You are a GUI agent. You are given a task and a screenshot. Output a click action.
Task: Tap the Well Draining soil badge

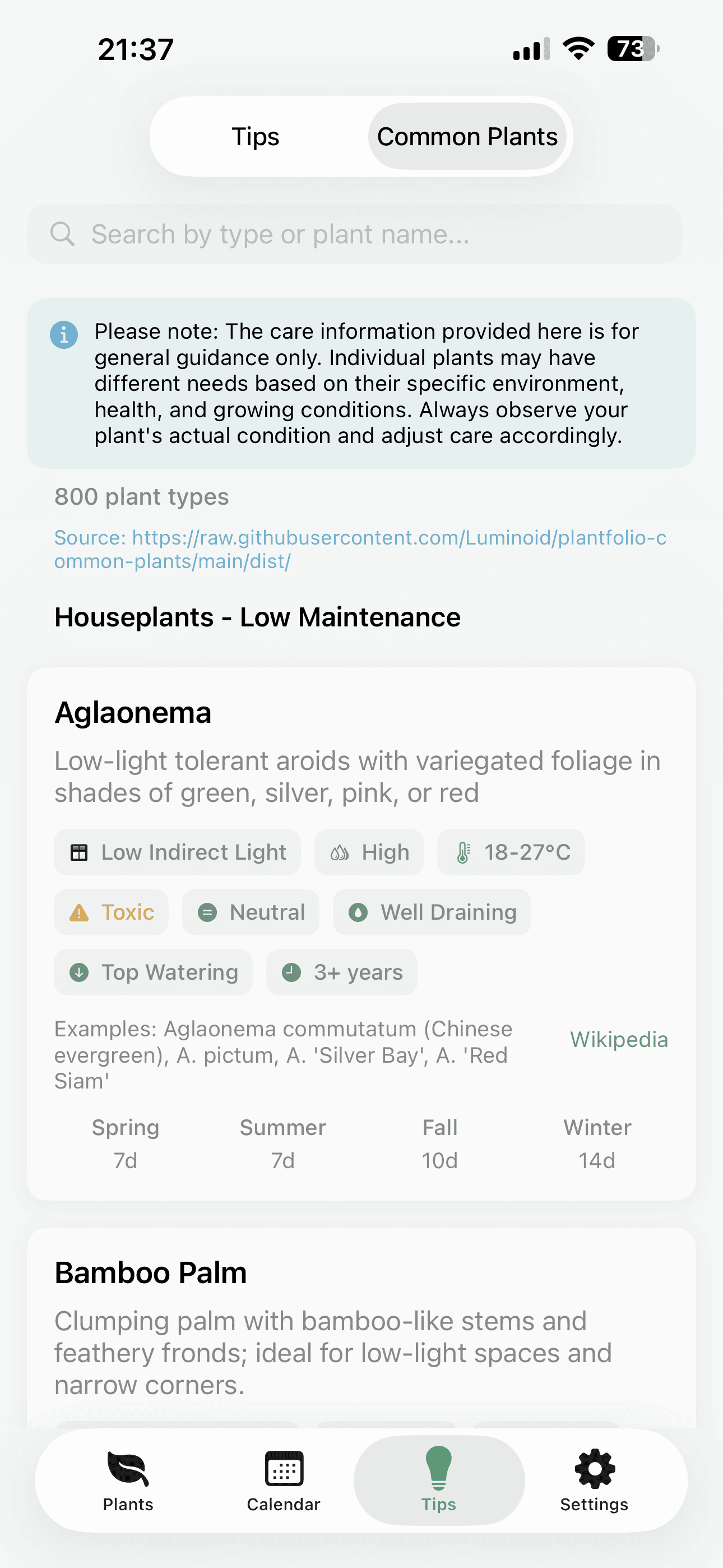coord(432,912)
